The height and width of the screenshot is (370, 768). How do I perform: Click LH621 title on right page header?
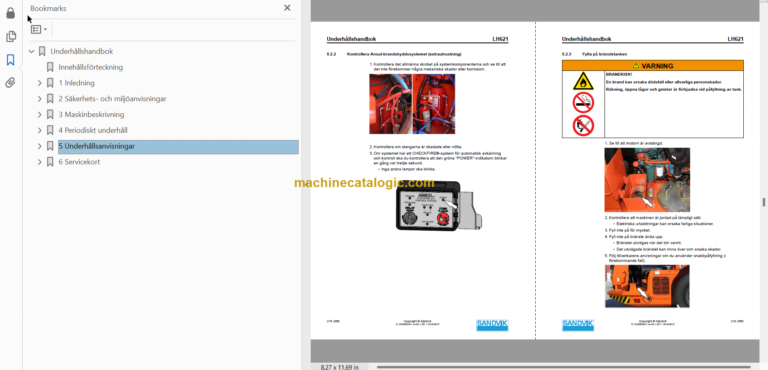click(x=735, y=39)
